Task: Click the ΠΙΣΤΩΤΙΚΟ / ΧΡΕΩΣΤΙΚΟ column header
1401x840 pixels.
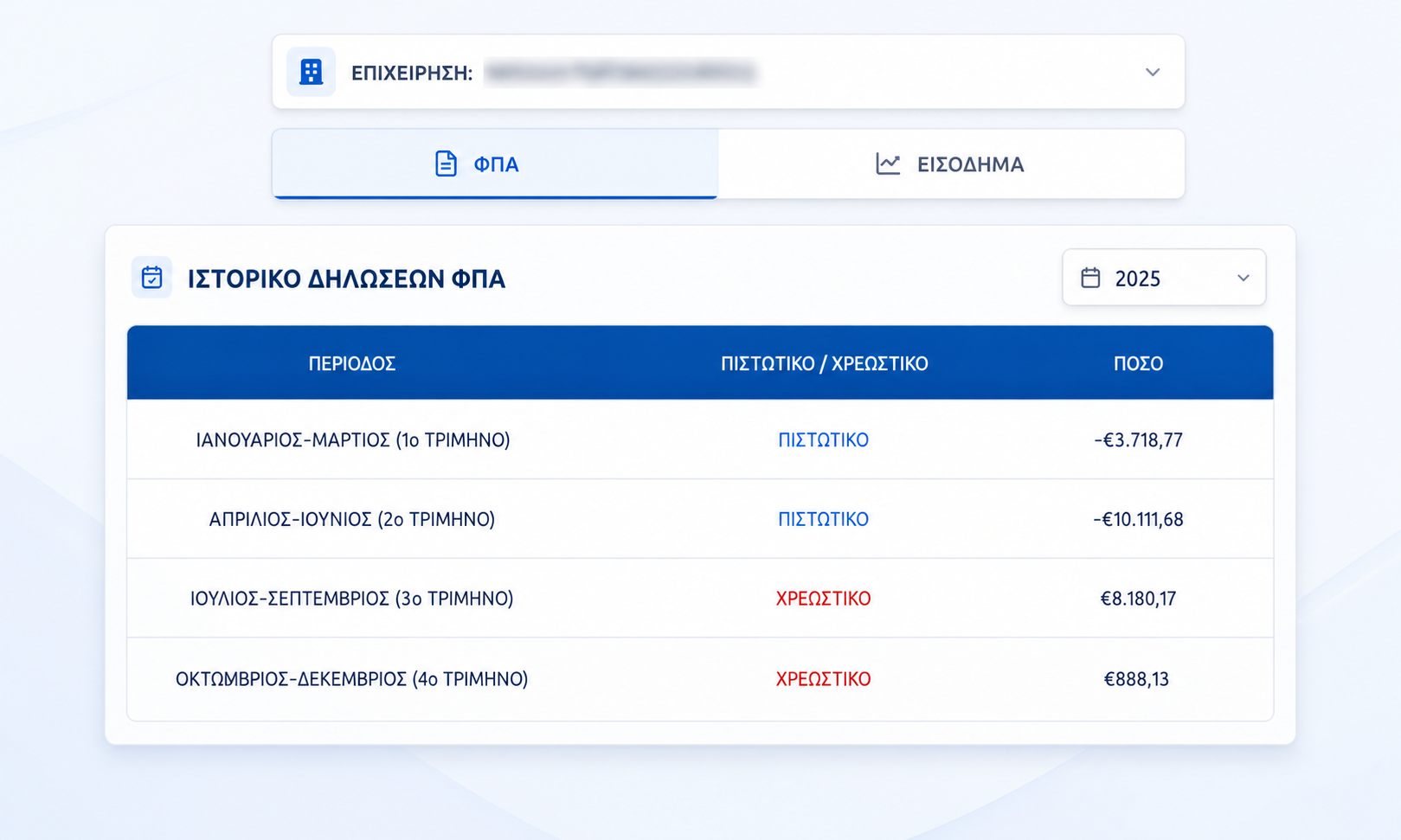Action: coord(824,363)
